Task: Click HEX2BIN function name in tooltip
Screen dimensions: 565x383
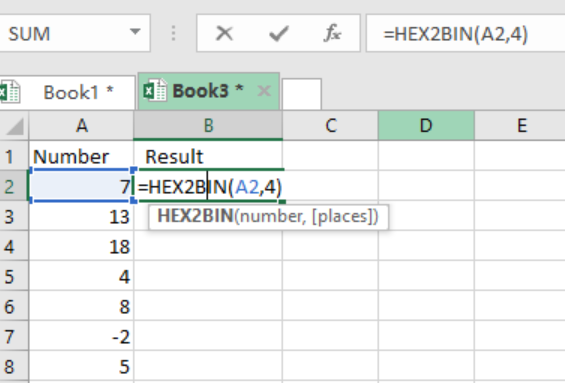Action: coord(195,216)
